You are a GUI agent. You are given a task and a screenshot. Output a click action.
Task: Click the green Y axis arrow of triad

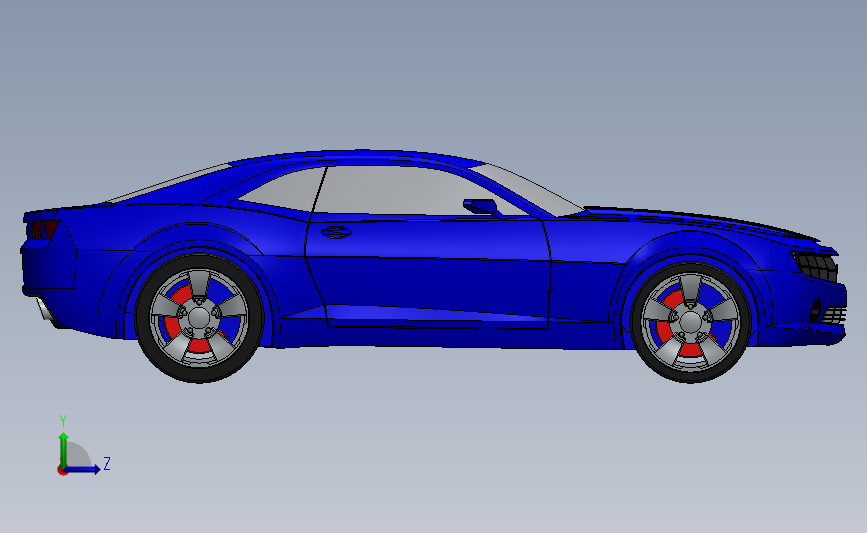tap(64, 449)
